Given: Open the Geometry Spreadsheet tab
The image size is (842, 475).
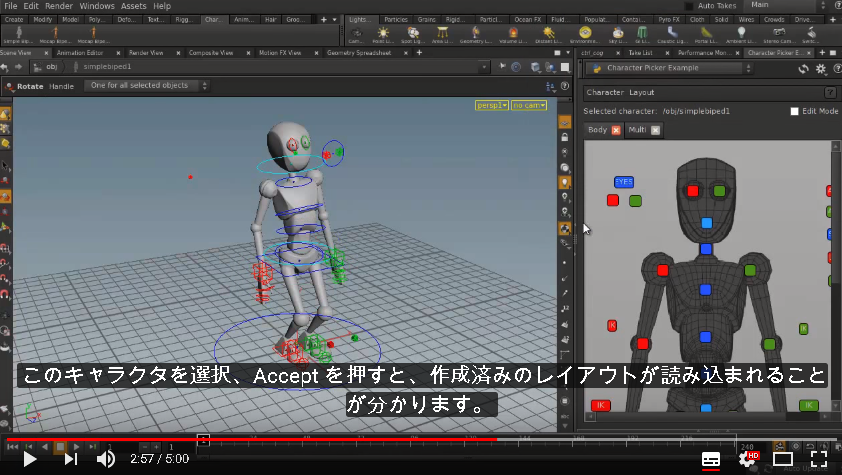Looking at the screenshot, I should (x=359, y=53).
